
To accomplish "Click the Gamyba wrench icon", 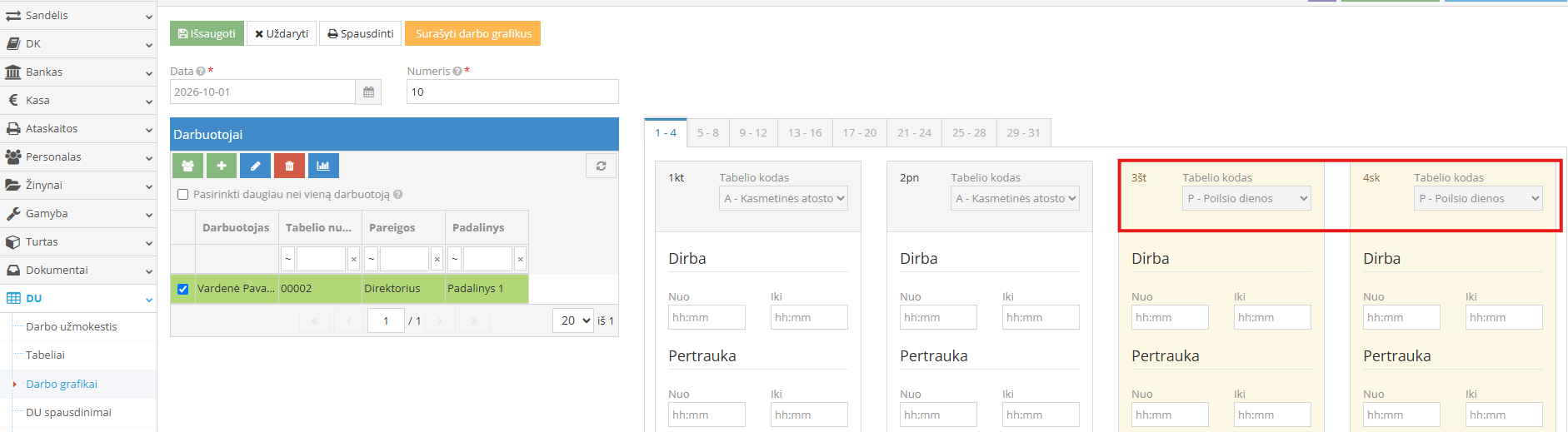I will click(12, 214).
